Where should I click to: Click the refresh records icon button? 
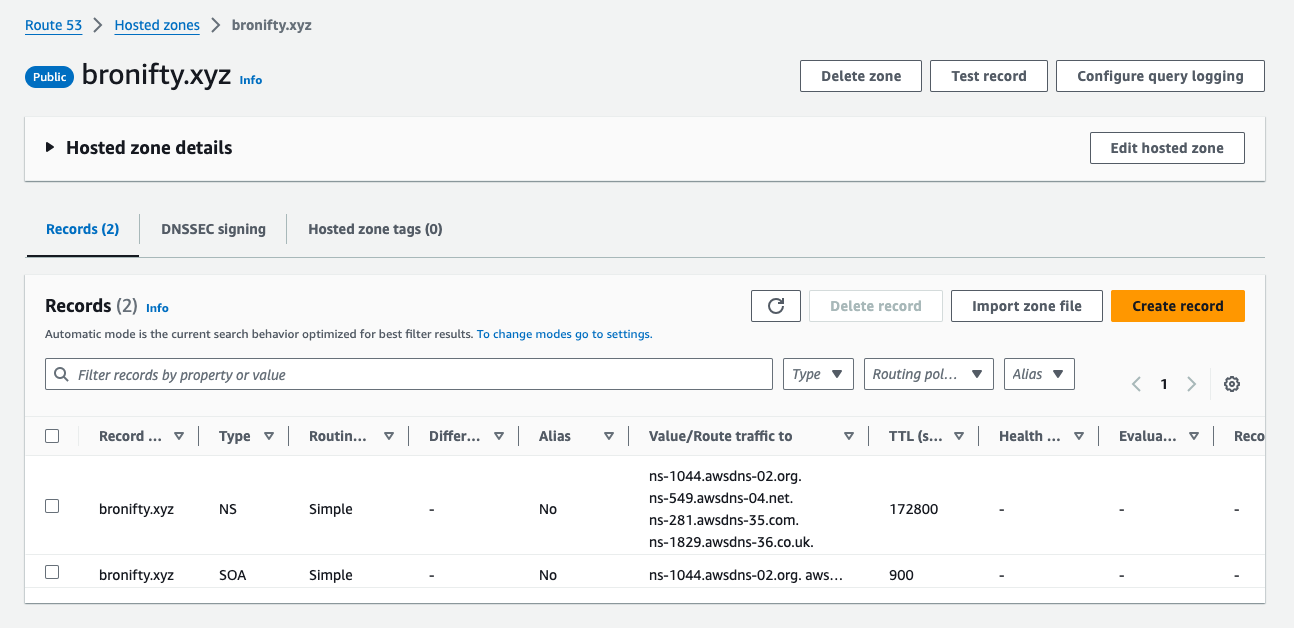click(x=775, y=306)
